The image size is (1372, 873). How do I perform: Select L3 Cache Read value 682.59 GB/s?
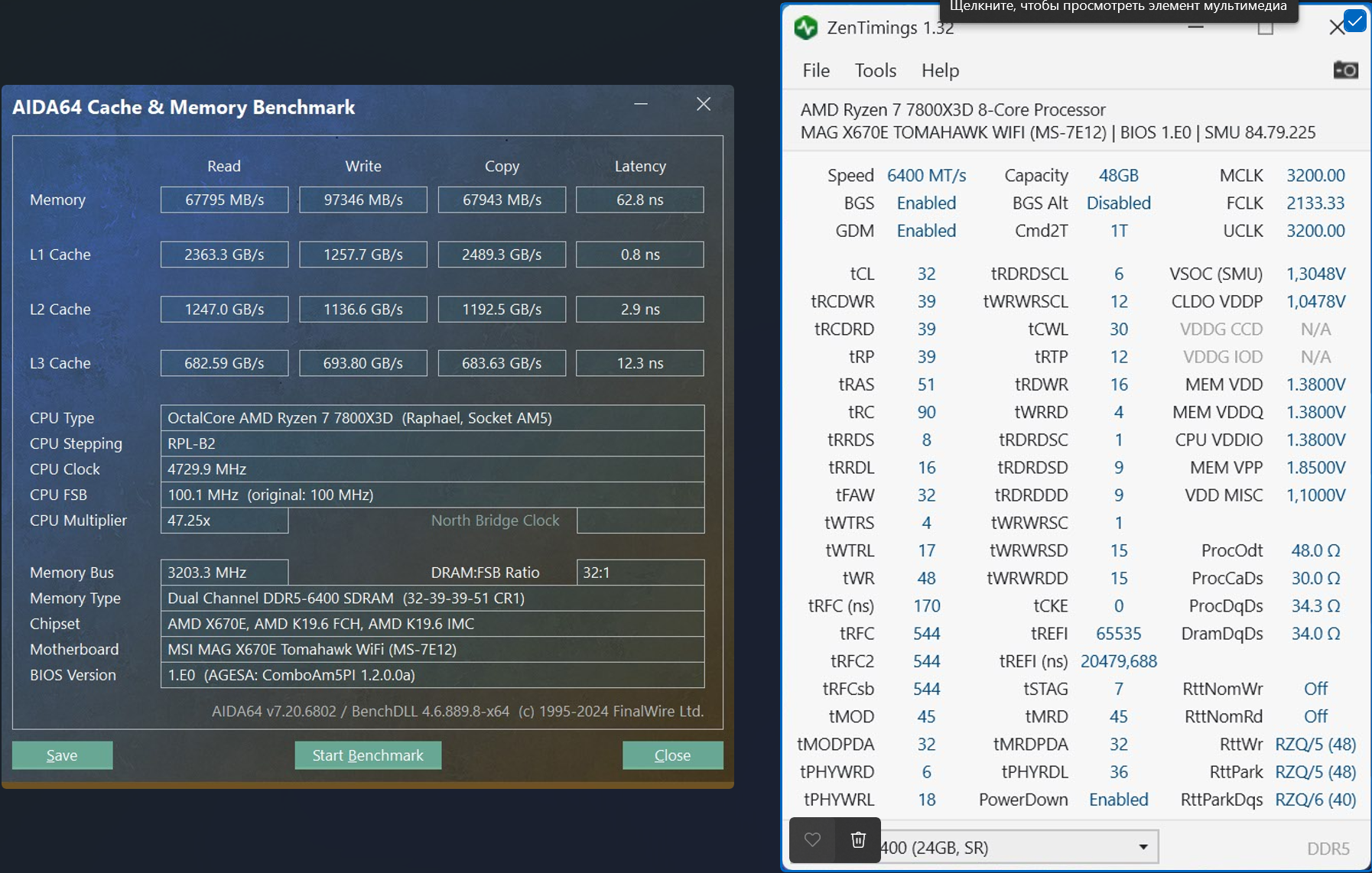pyautogui.click(x=224, y=363)
